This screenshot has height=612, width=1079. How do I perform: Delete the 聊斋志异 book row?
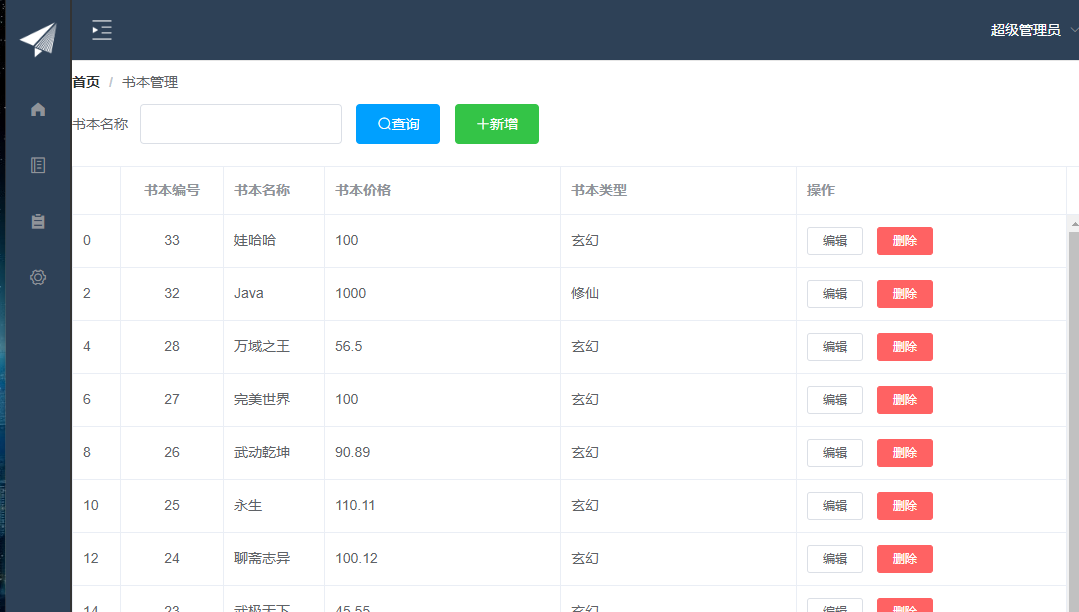[905, 559]
